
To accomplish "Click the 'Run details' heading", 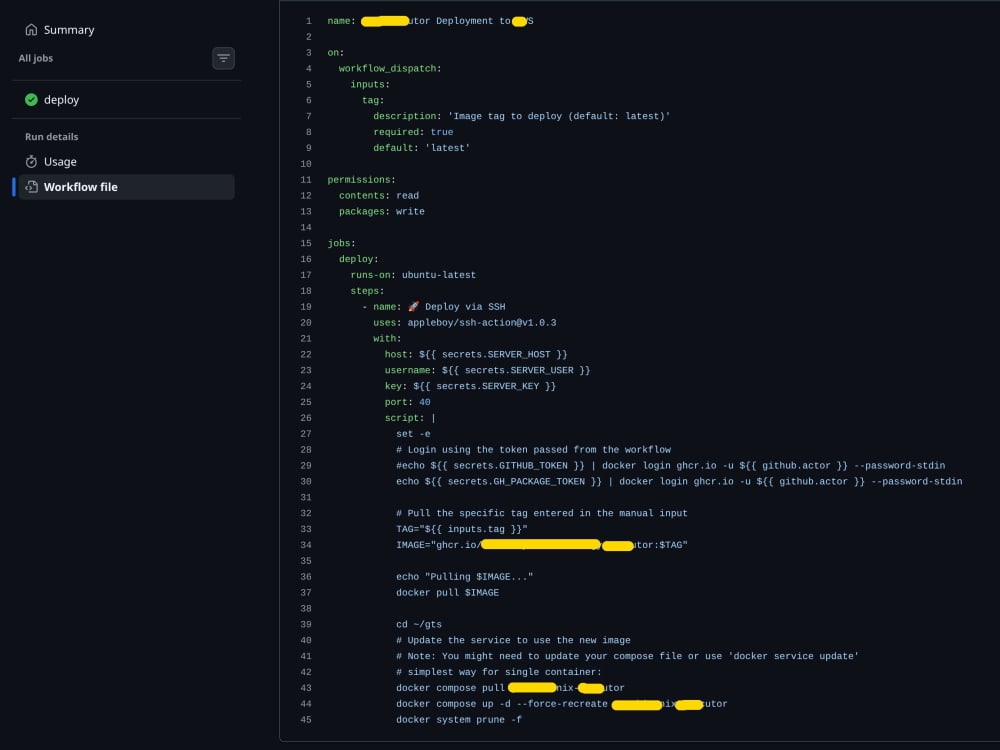I will click(52, 137).
